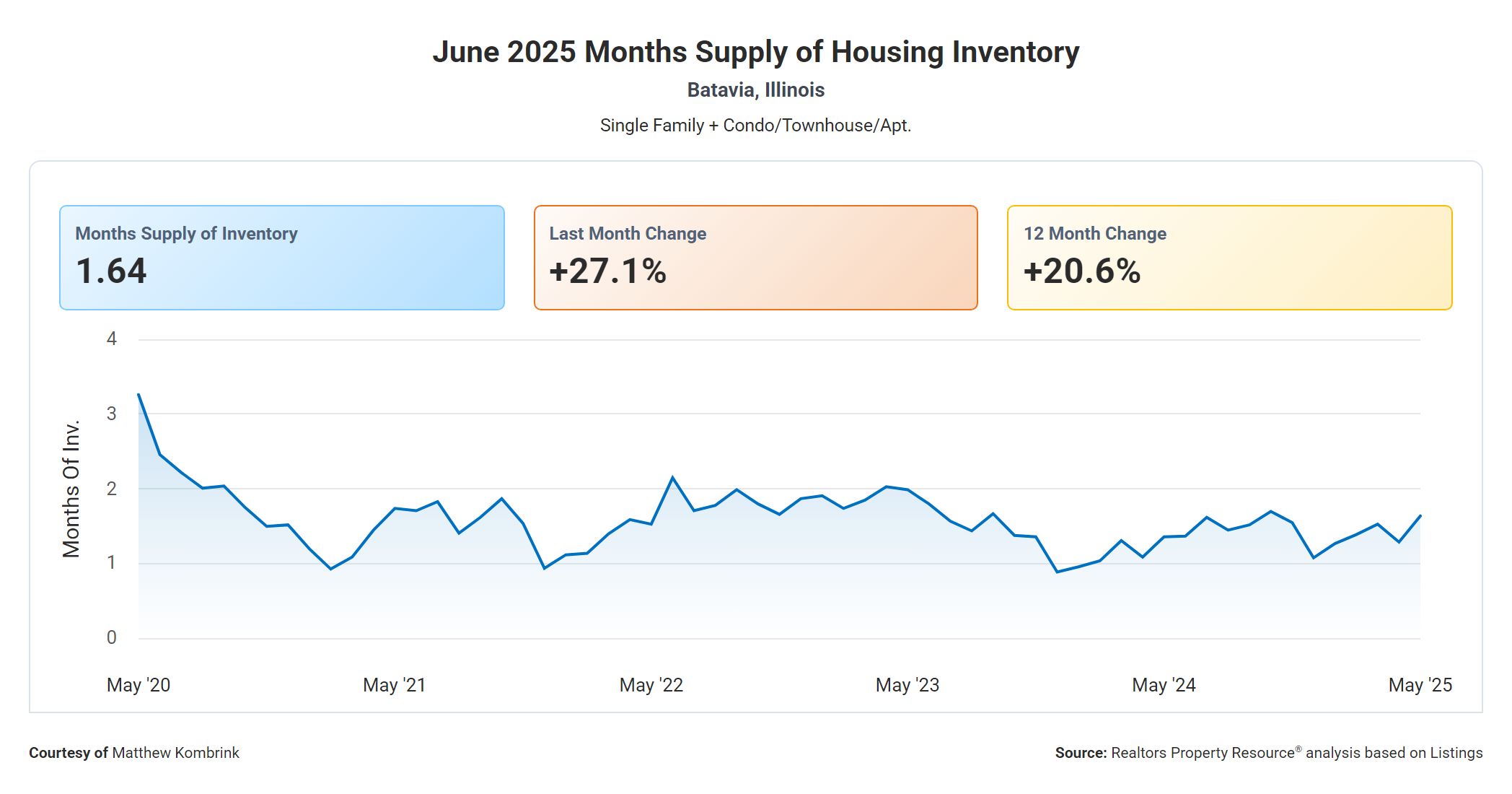Click the +20.6% change figure
Viewport: 1512px width, 794px height.
[1081, 271]
